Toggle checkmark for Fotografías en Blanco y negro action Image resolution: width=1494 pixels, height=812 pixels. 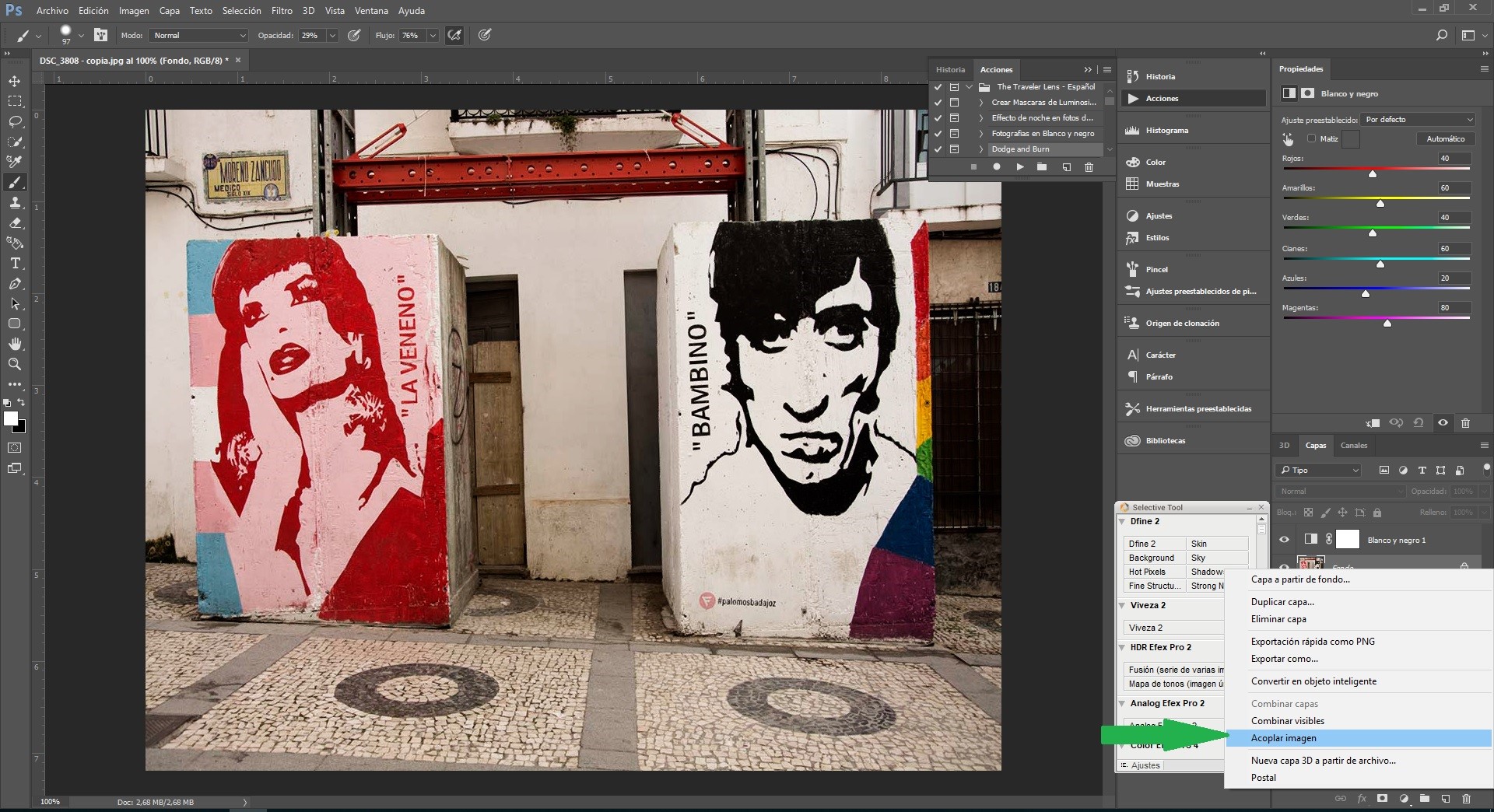point(938,134)
